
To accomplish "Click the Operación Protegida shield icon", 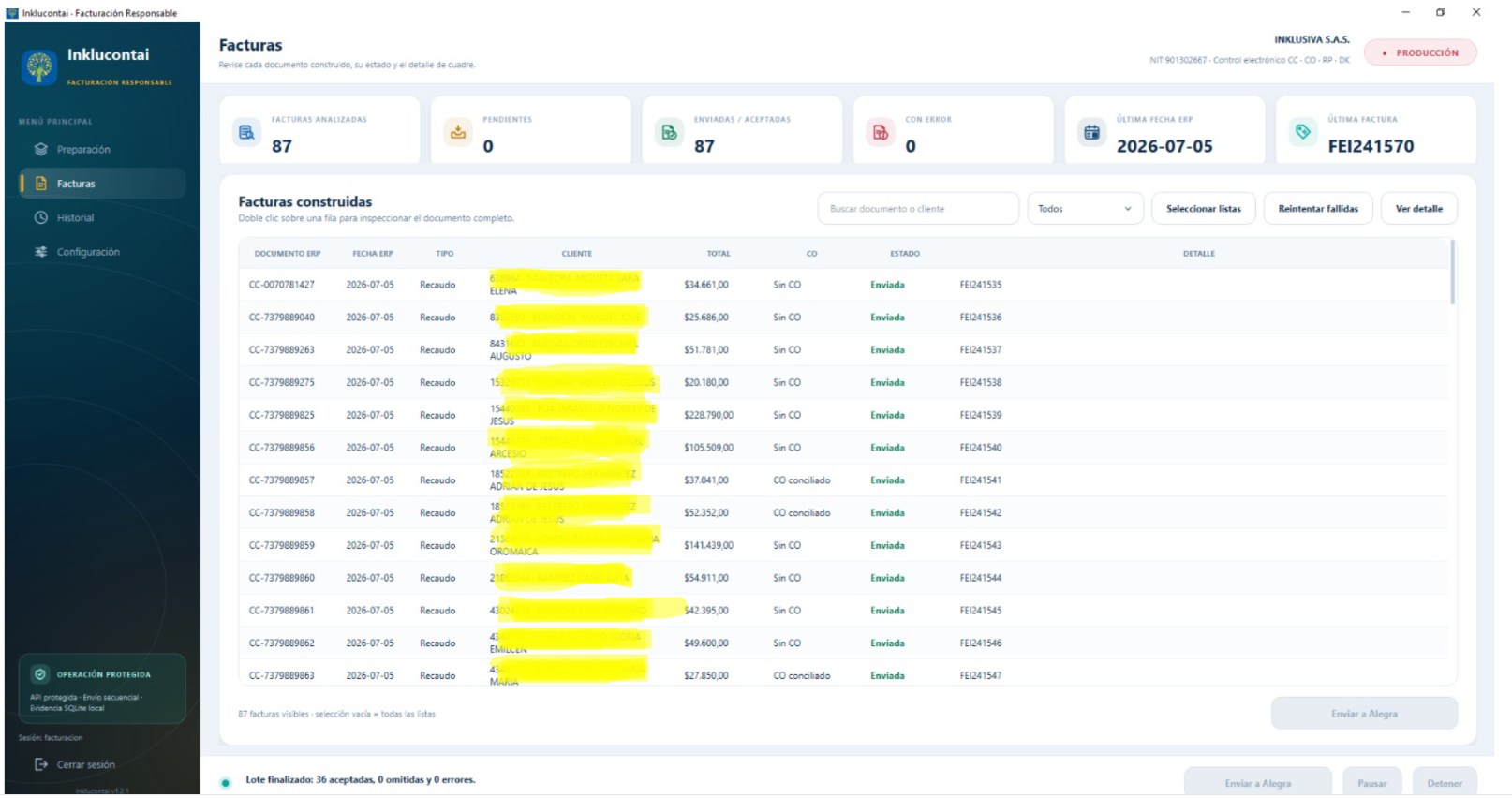I will pos(40,674).
